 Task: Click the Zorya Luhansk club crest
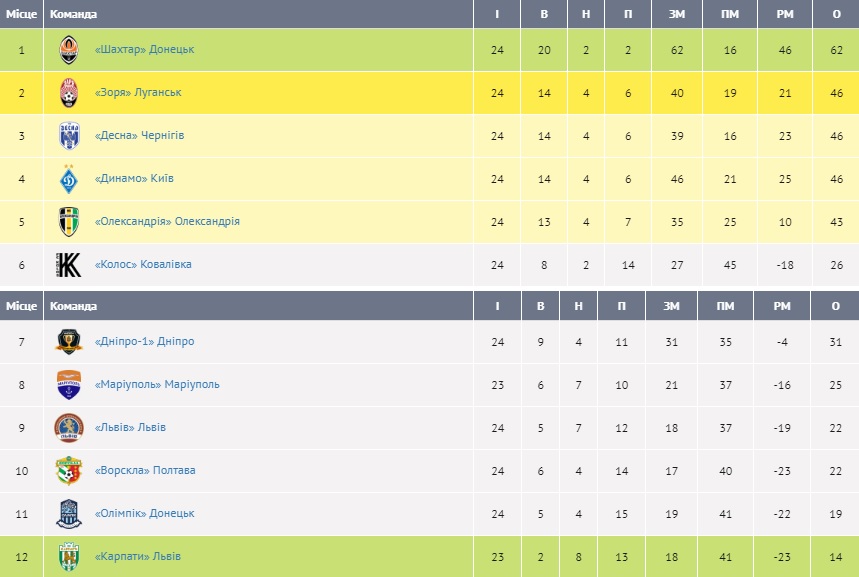pos(68,92)
